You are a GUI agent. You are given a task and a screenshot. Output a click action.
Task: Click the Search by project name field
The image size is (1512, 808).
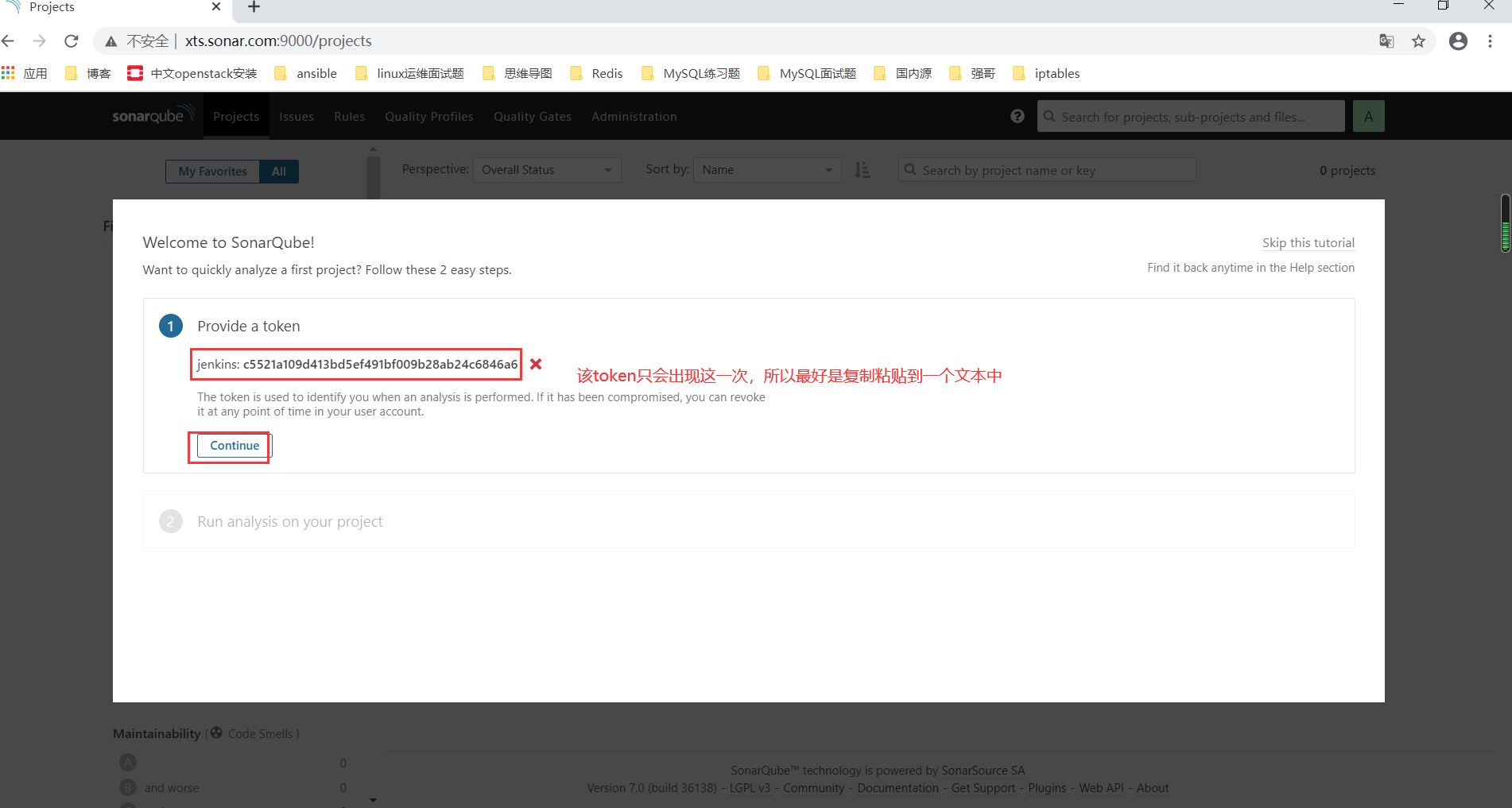(x=1047, y=170)
